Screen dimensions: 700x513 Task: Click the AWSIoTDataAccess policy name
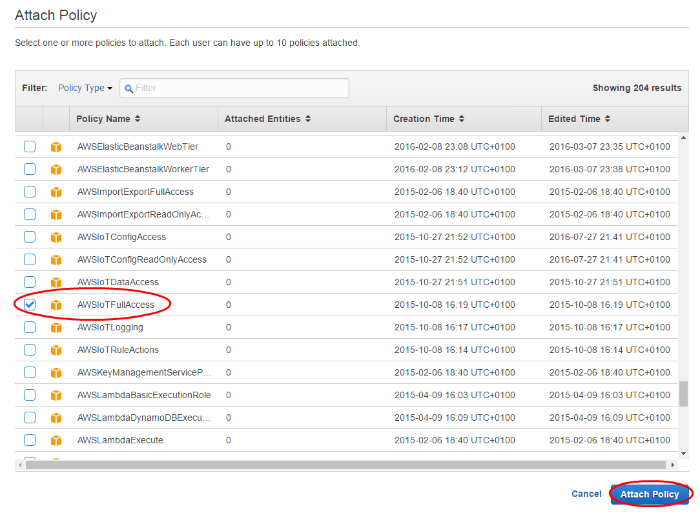click(x=118, y=282)
